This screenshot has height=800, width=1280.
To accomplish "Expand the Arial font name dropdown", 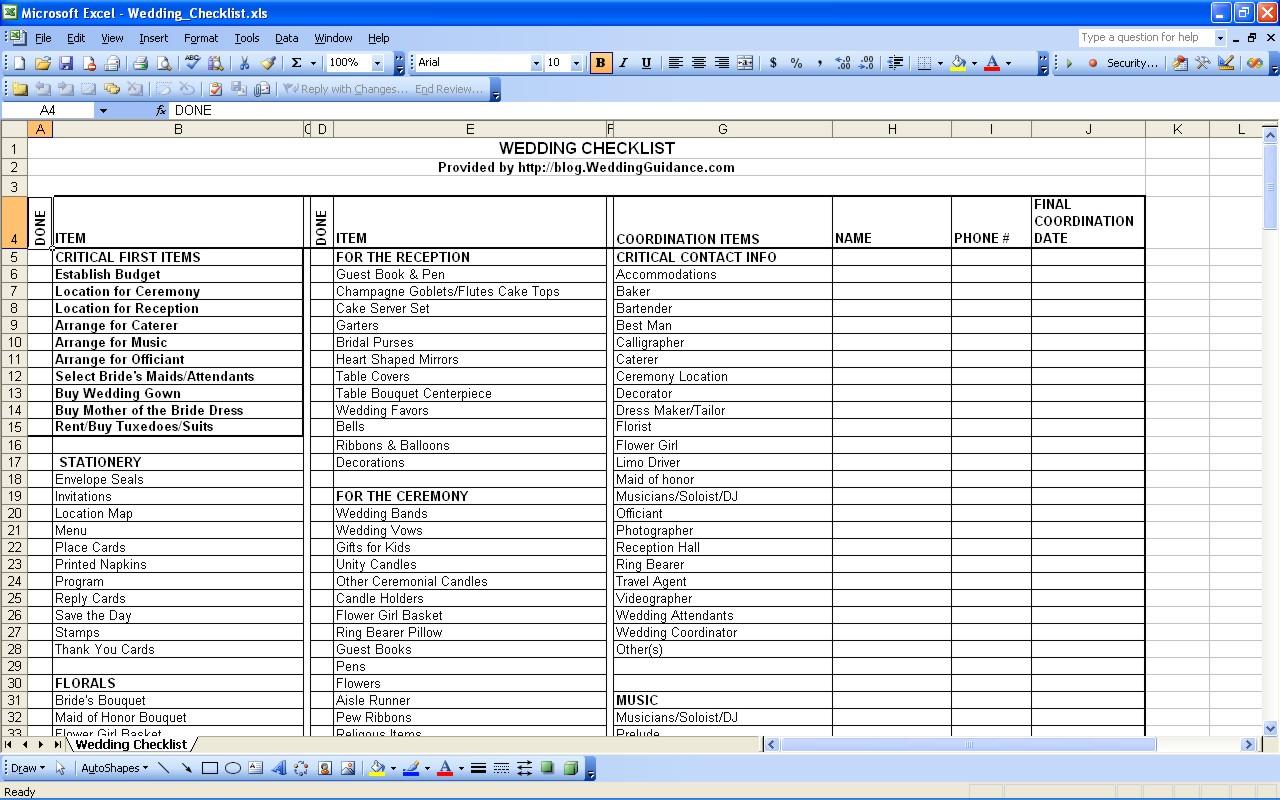I will tap(535, 63).
